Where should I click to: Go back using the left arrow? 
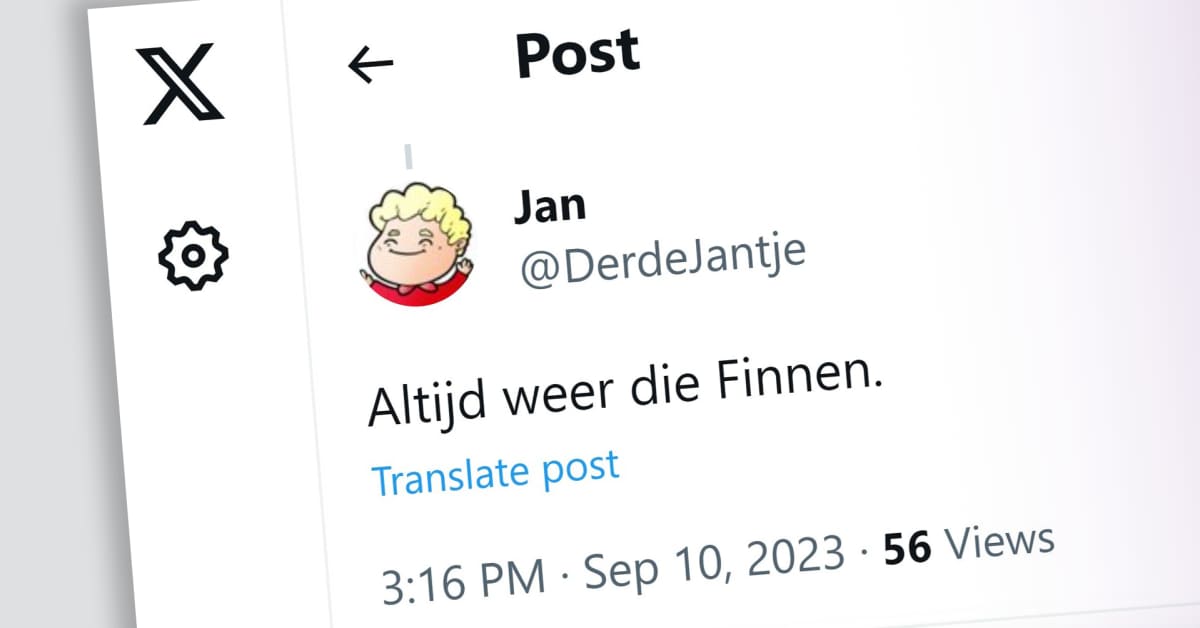(371, 65)
